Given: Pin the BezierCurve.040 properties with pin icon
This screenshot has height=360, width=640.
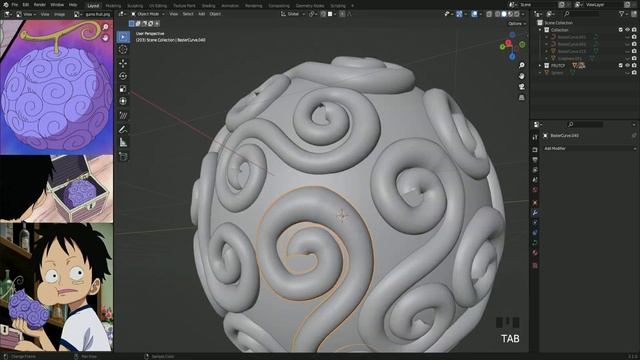Looking at the screenshot, I should click(x=634, y=136).
